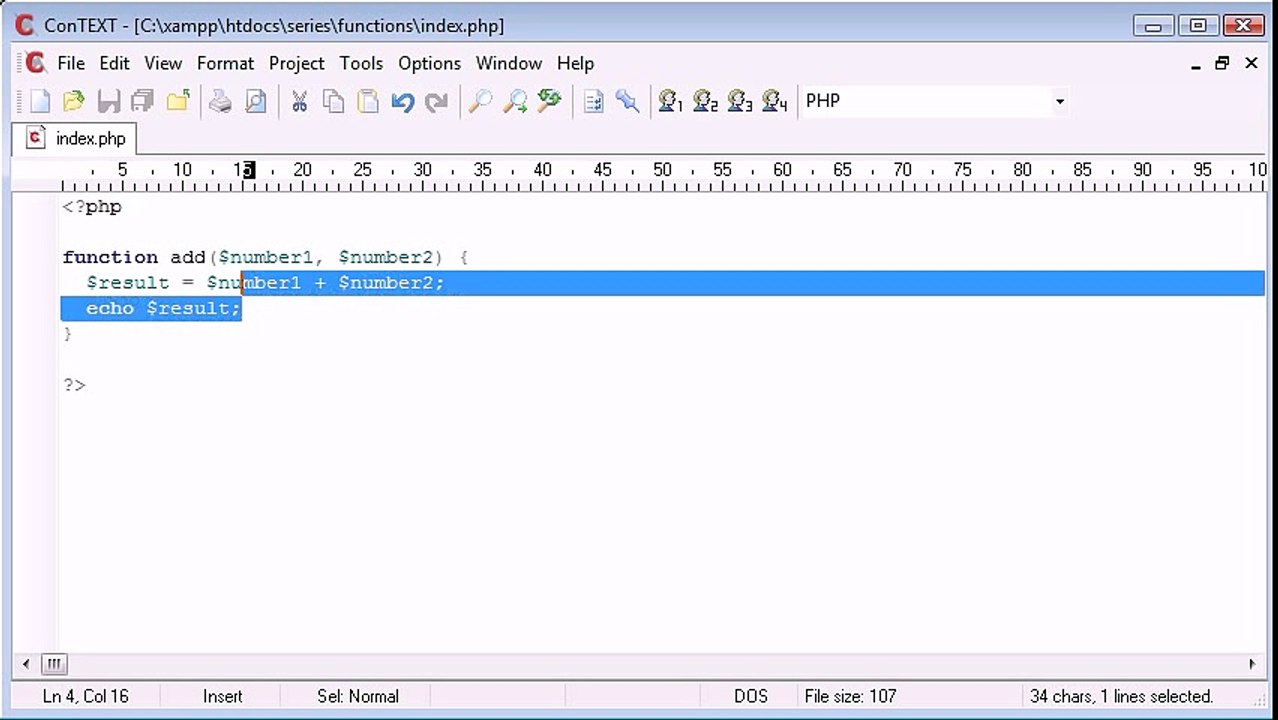Click the Save all files icon
The width and height of the screenshot is (1278, 720).
point(143,101)
